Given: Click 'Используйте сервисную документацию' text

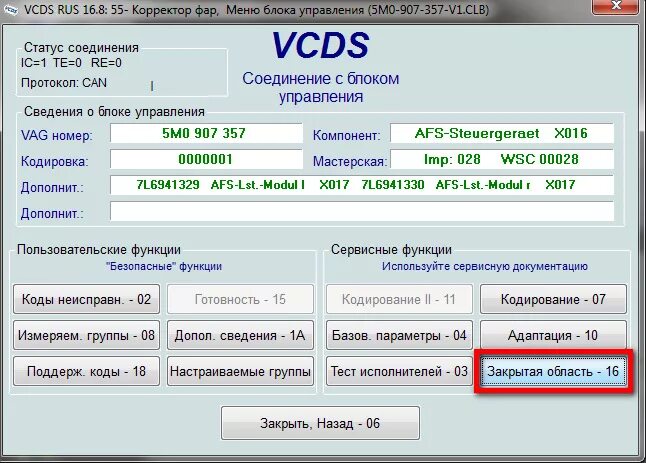Looking at the screenshot, I should tap(484, 267).
